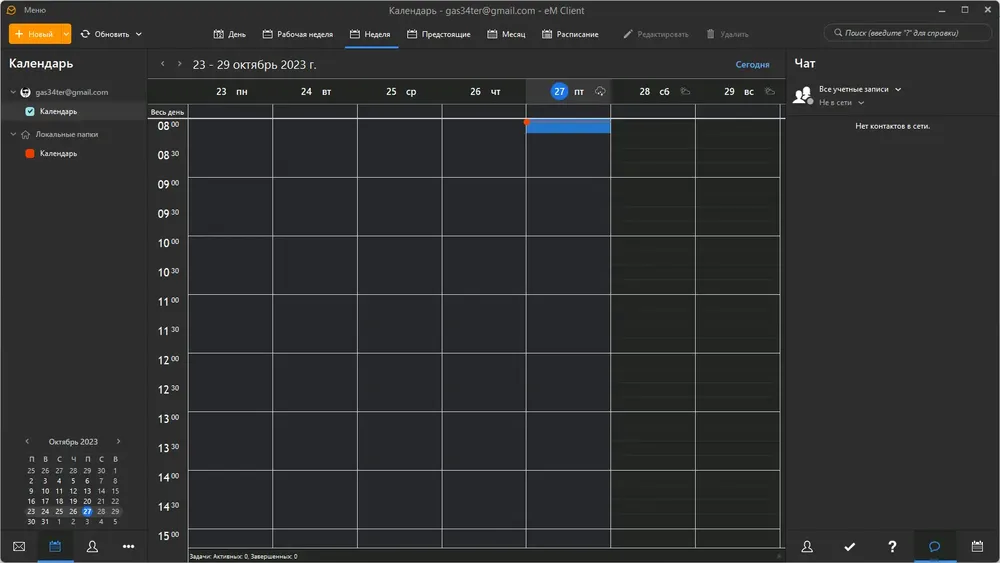Click the eM Client logo icon

[x=11, y=10]
